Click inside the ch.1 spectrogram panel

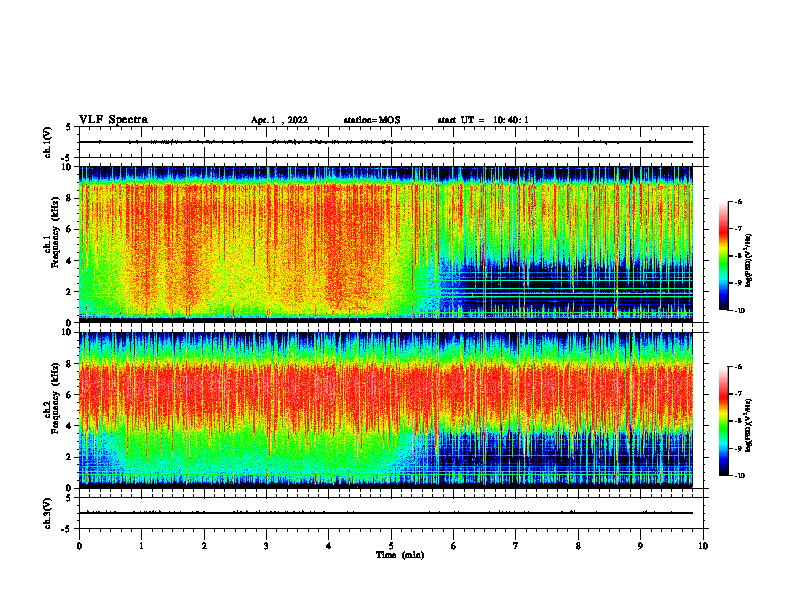(386, 244)
